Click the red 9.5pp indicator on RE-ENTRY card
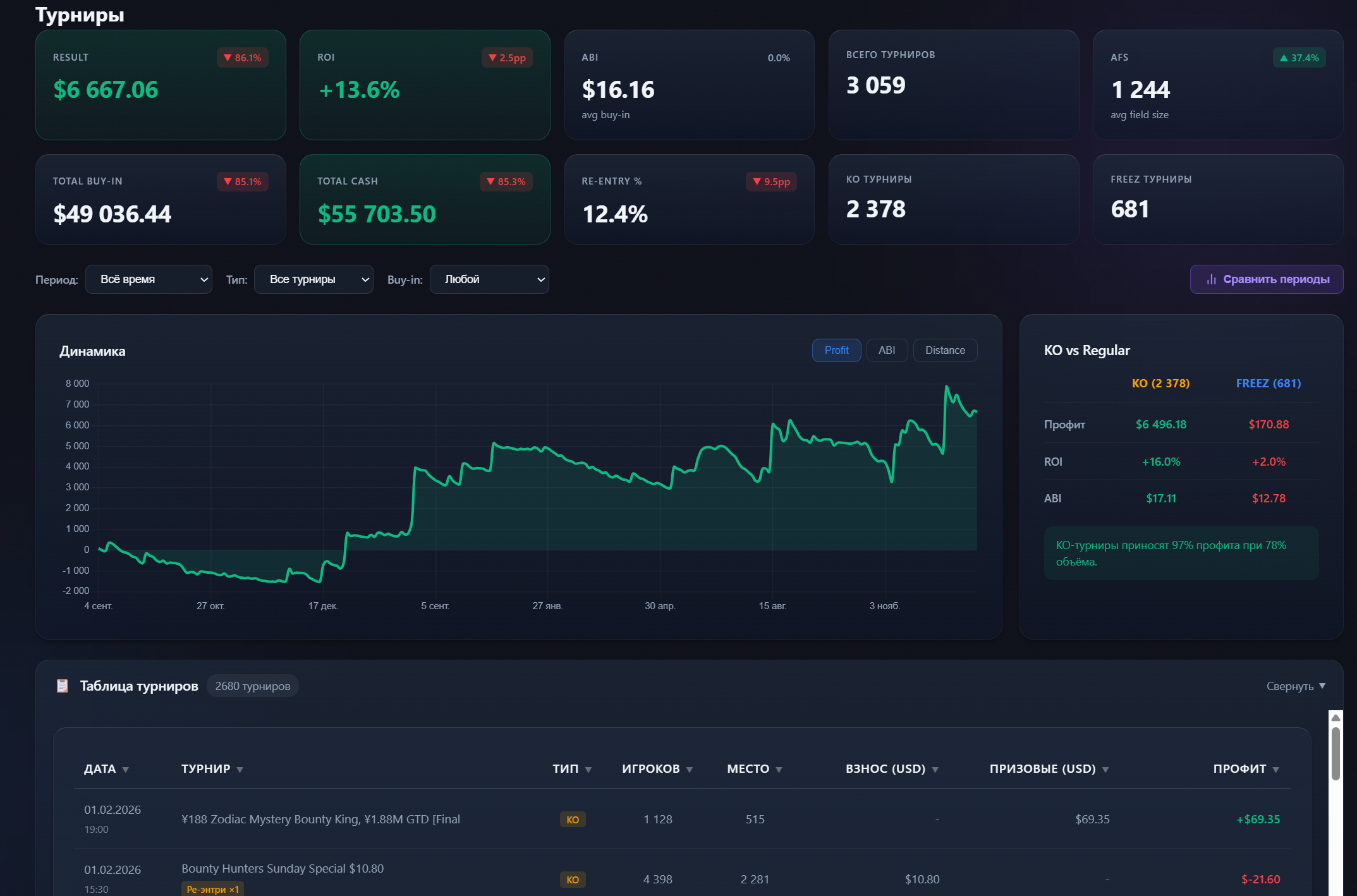 (x=771, y=181)
